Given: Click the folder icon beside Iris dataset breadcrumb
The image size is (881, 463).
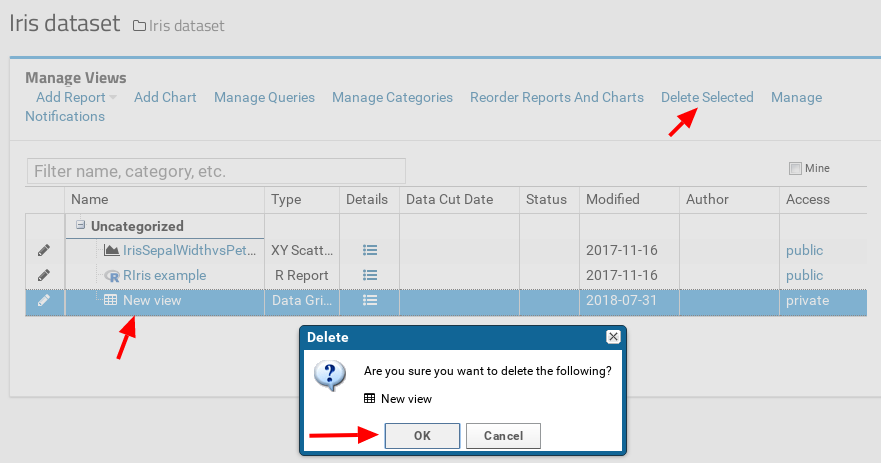Looking at the screenshot, I should (139, 26).
